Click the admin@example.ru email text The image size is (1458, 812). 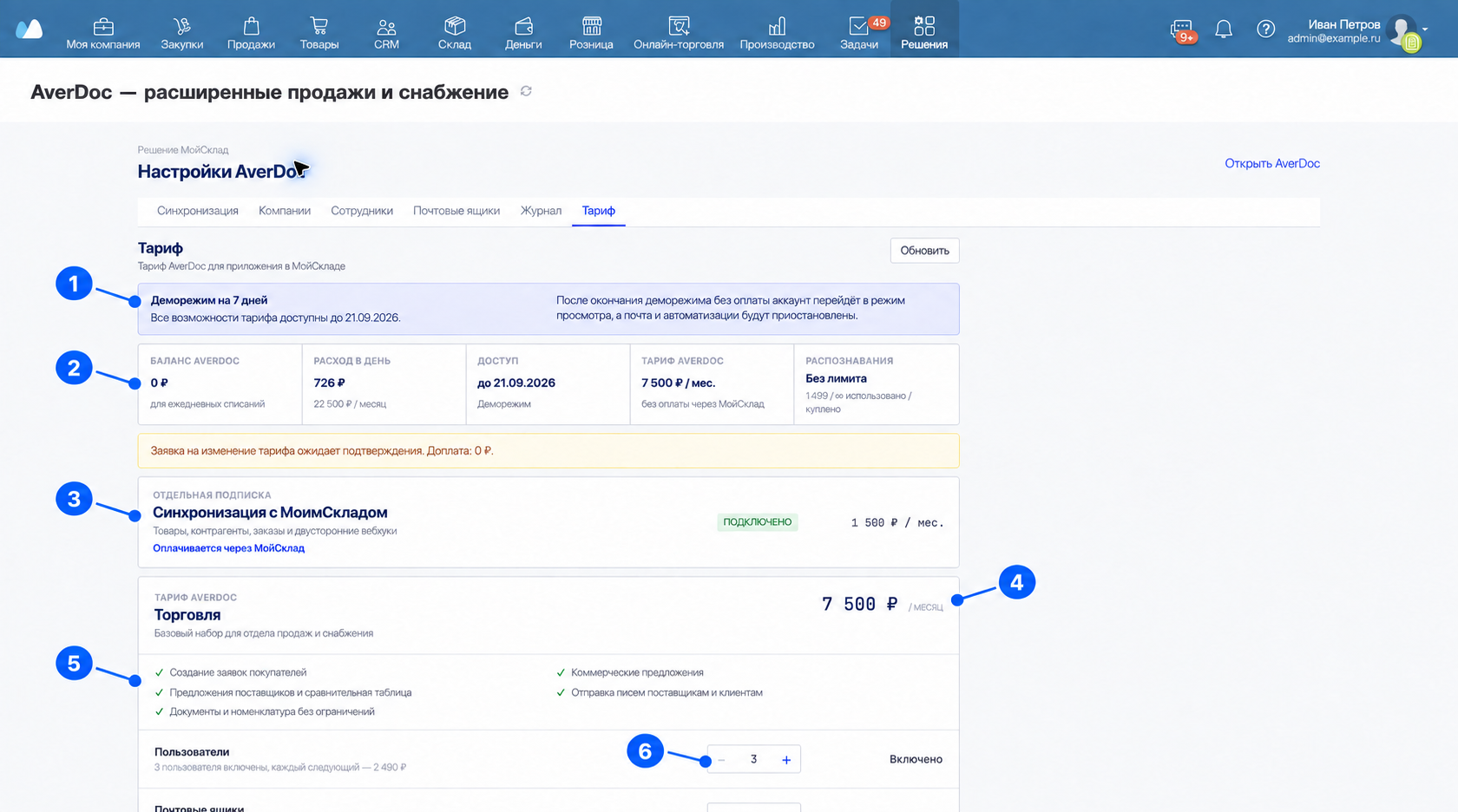(1334, 38)
